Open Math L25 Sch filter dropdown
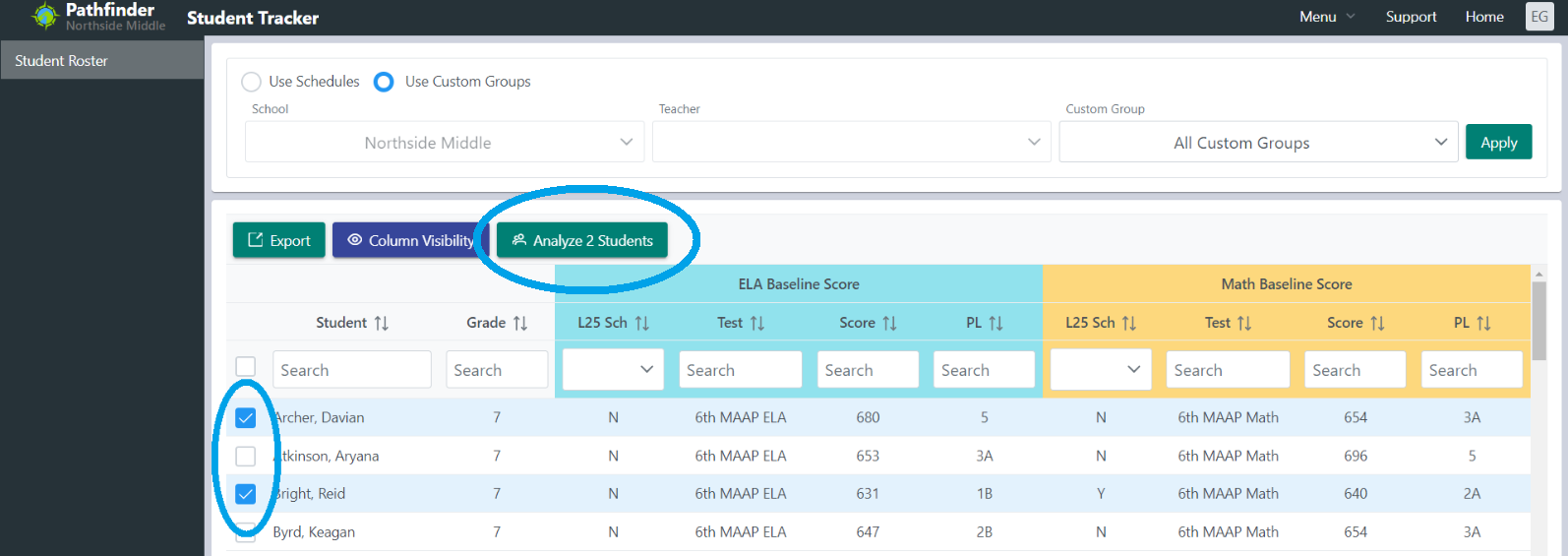The image size is (1568, 556). pyautogui.click(x=1101, y=369)
